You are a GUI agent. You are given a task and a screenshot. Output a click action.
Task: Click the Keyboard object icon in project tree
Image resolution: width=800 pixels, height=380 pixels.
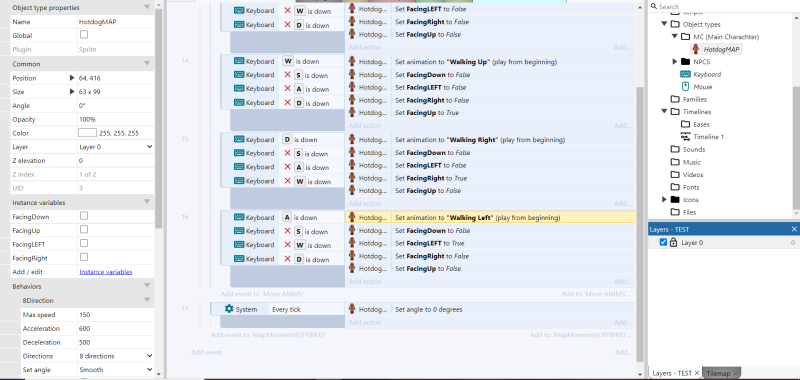(x=685, y=74)
